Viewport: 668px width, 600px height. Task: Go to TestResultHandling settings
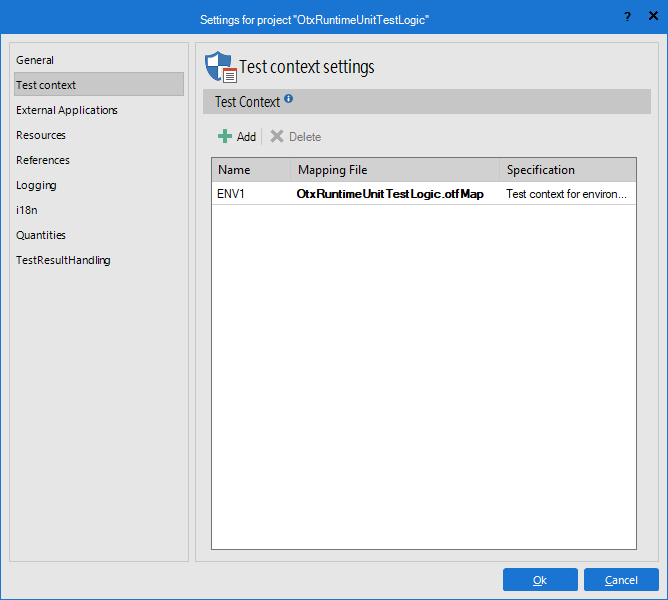[x=63, y=260]
